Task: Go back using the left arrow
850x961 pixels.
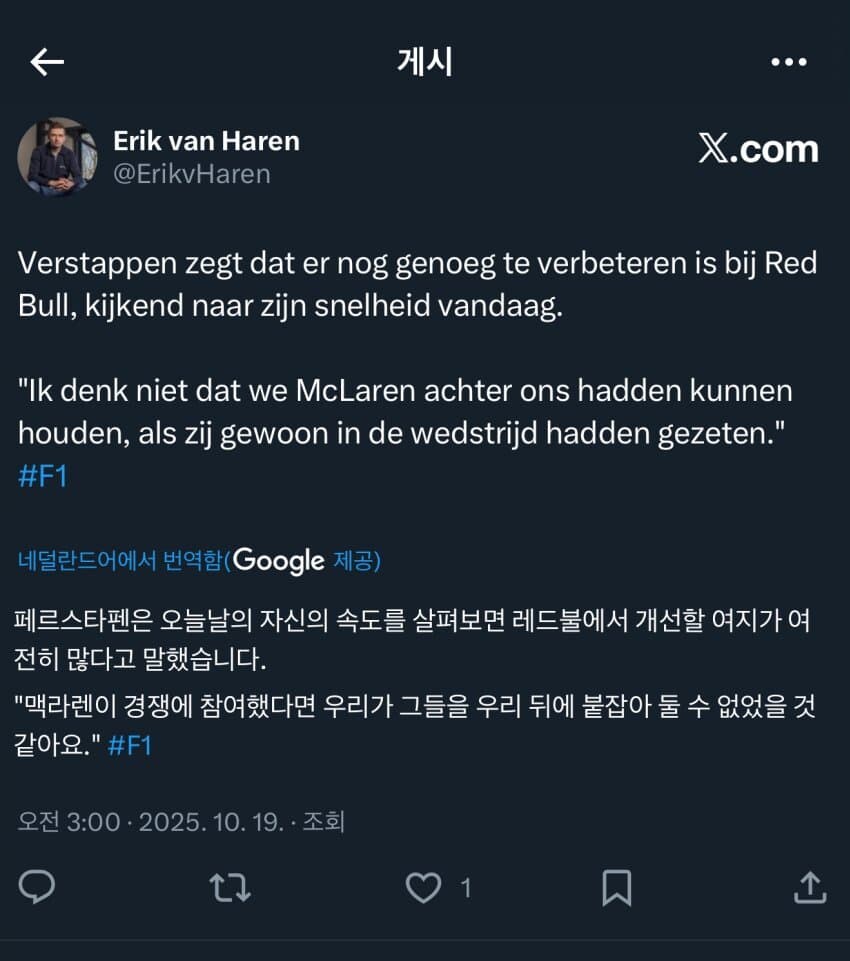Action: tap(47, 62)
